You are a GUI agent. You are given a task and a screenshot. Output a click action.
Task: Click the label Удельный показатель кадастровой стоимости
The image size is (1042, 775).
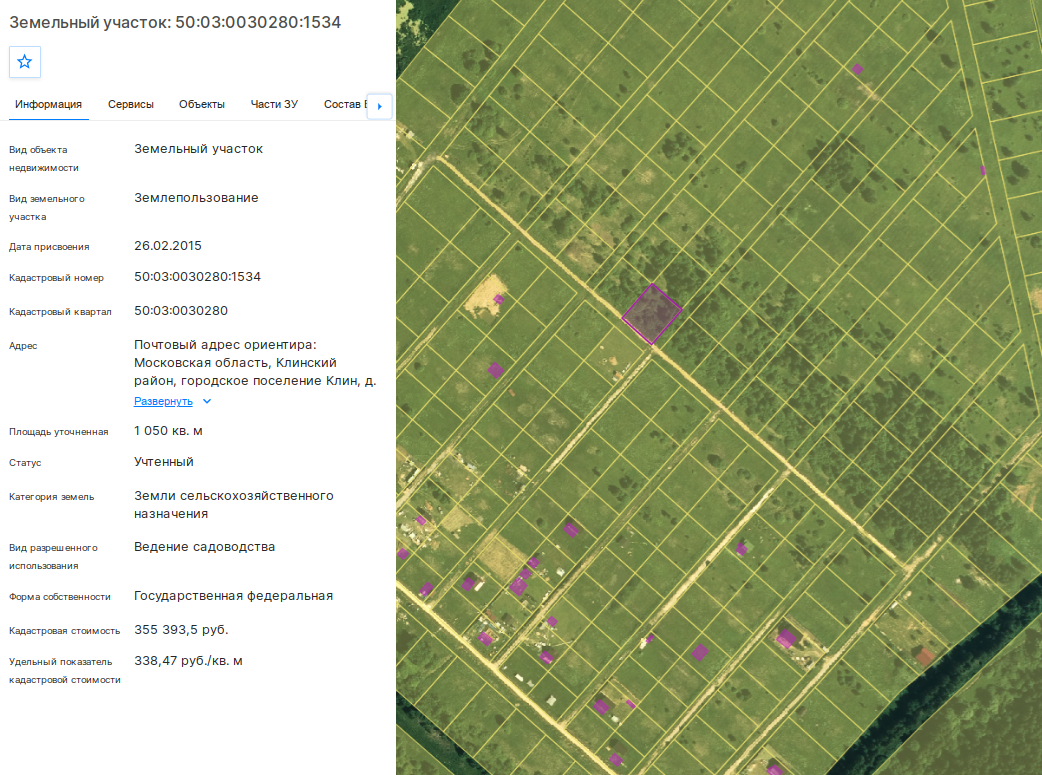(64, 671)
